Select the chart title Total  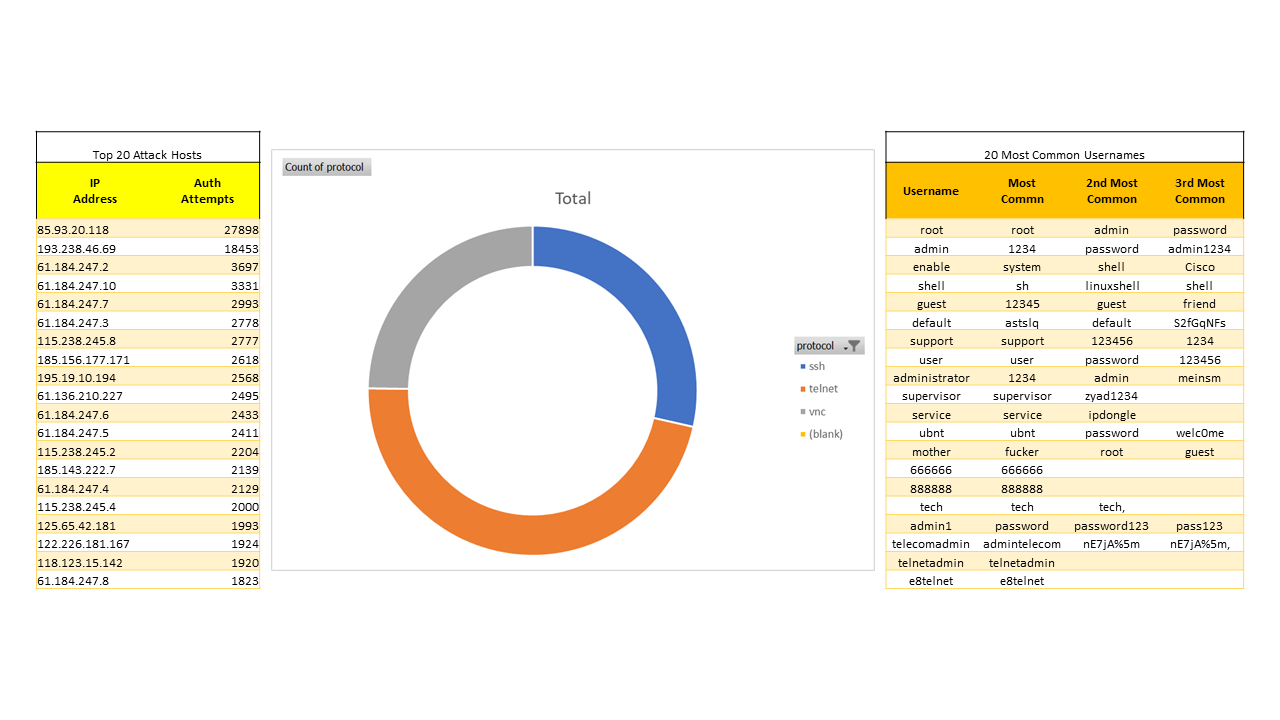[573, 199]
